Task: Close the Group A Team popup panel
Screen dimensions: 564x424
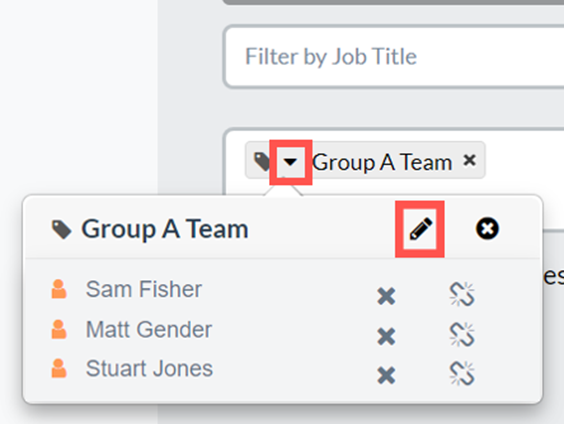Action: [487, 229]
